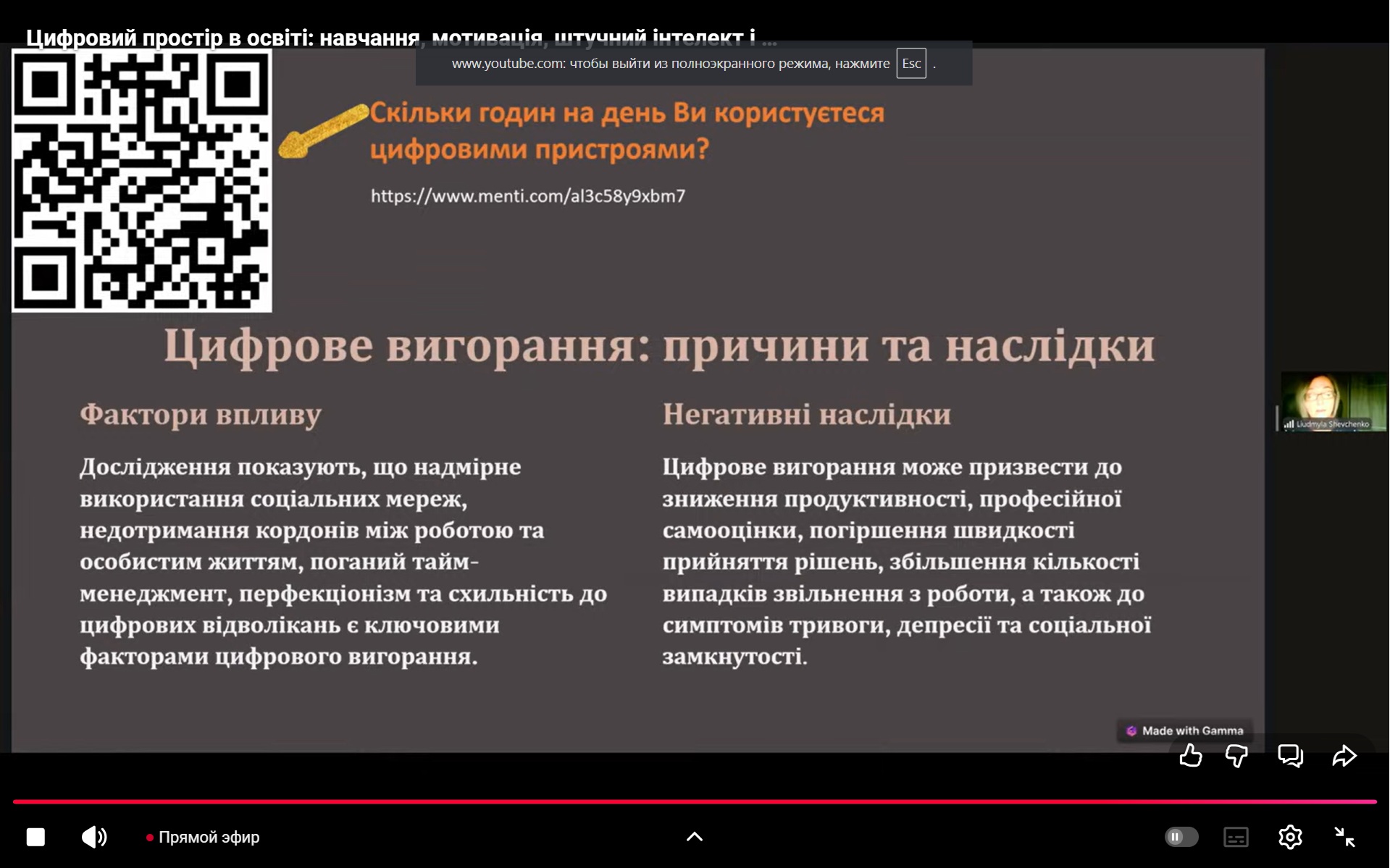This screenshot has height=868, width=1390.
Task: Expand the panel with the up chevron
Action: click(694, 837)
